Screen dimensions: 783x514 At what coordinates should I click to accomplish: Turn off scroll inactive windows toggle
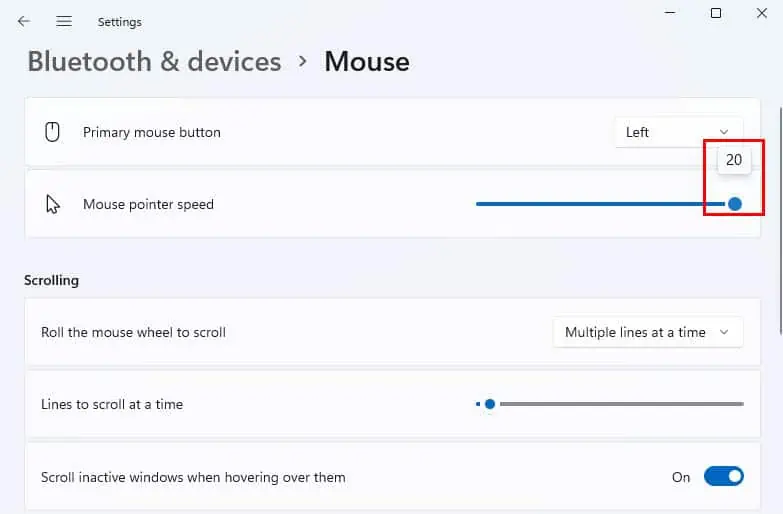pos(723,477)
